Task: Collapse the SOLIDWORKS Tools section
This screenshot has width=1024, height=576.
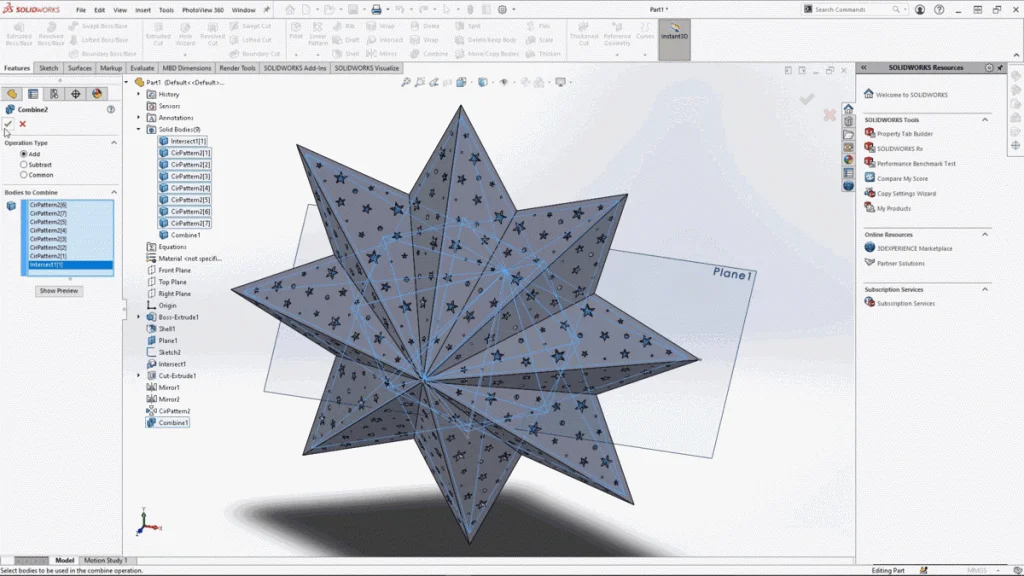Action: [985, 120]
